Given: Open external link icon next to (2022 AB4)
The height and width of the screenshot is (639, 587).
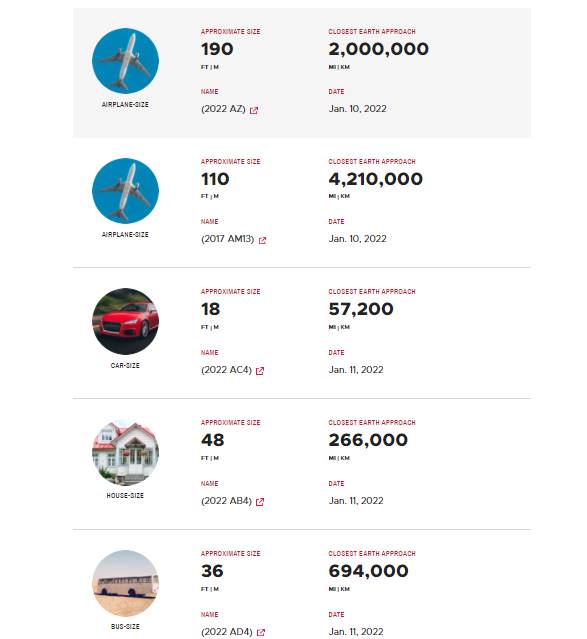Looking at the screenshot, I should (x=260, y=502).
